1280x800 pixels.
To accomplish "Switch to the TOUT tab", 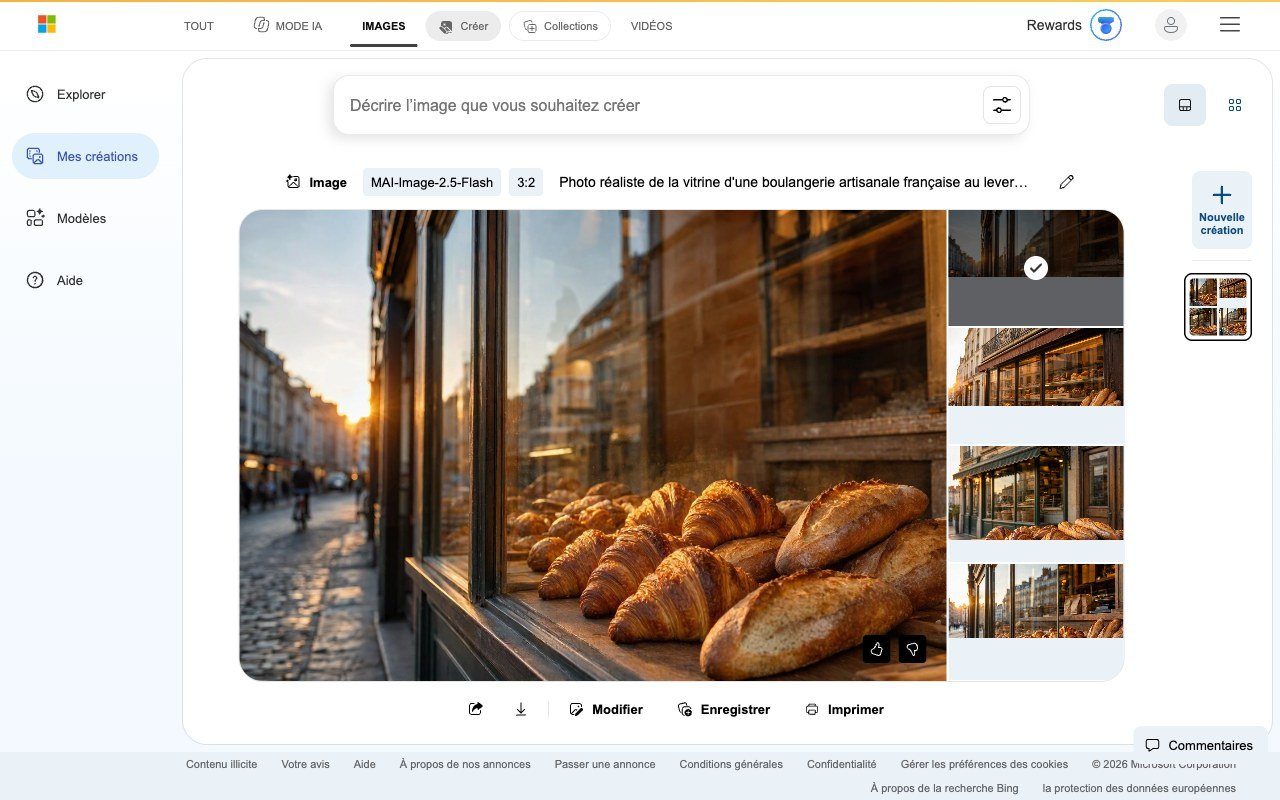I will (199, 26).
